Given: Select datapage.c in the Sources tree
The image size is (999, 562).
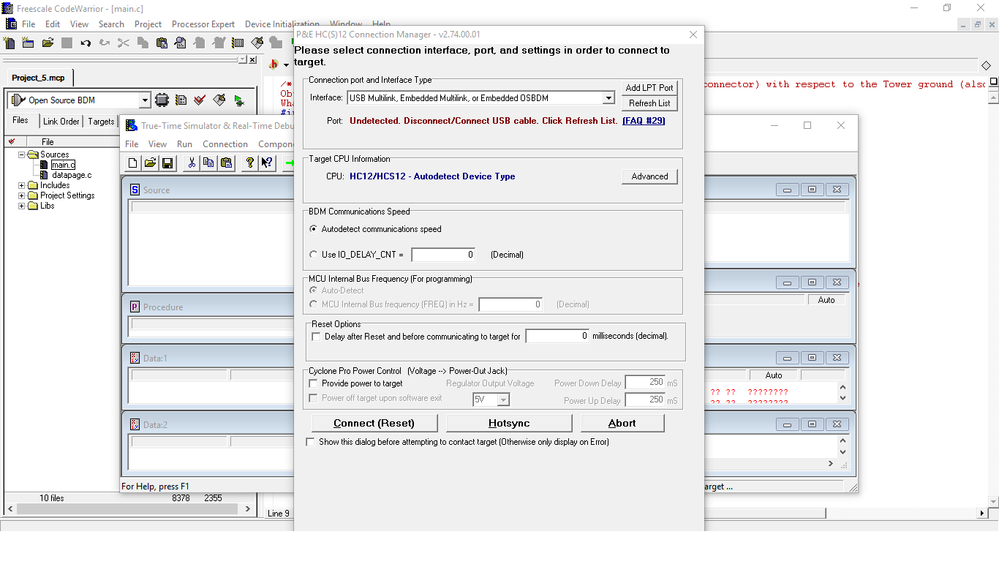Looking at the screenshot, I should [71, 175].
